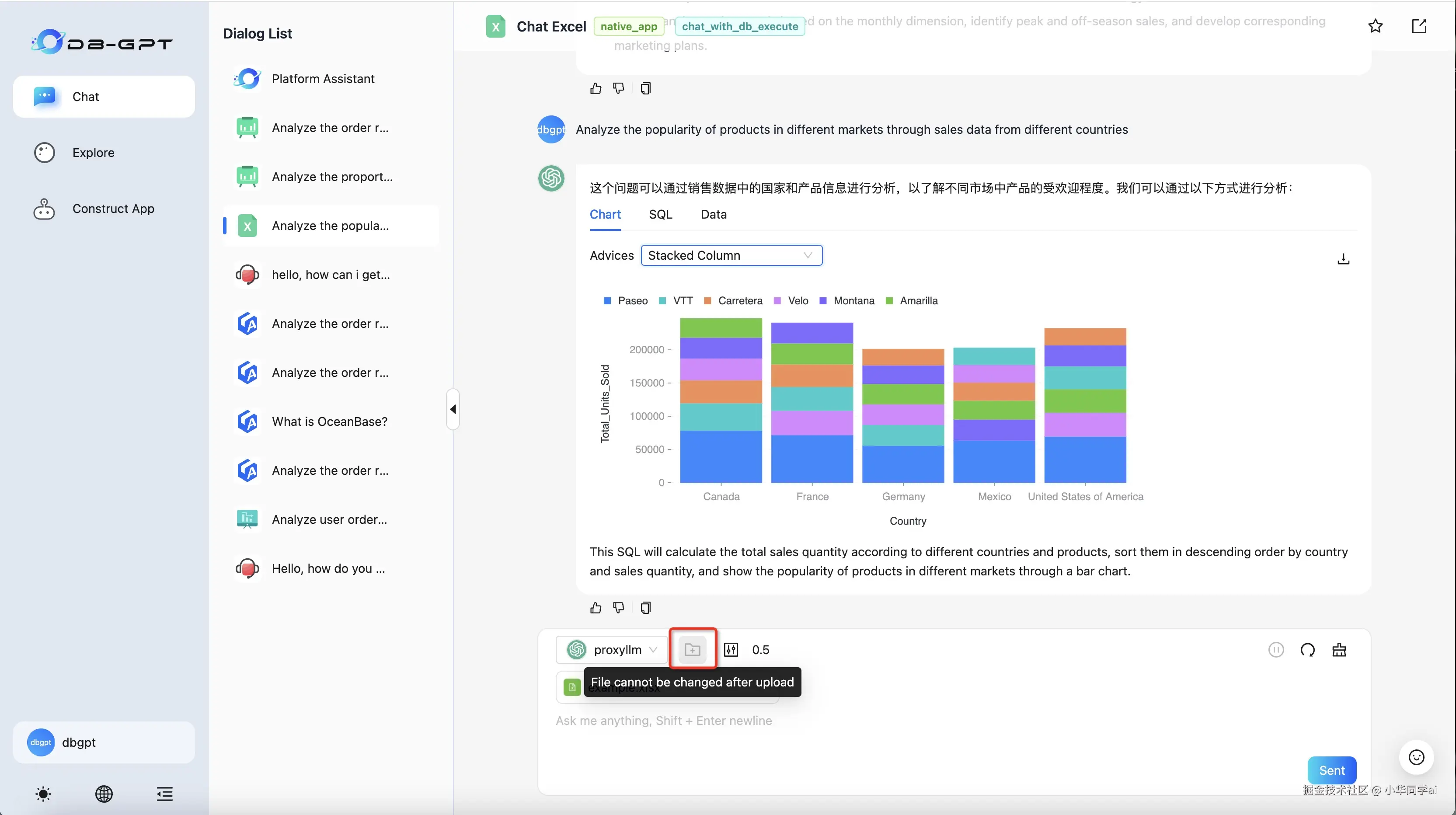Click the clear conversation broom icon
Screen dimensions: 1456x815
[1340, 649]
